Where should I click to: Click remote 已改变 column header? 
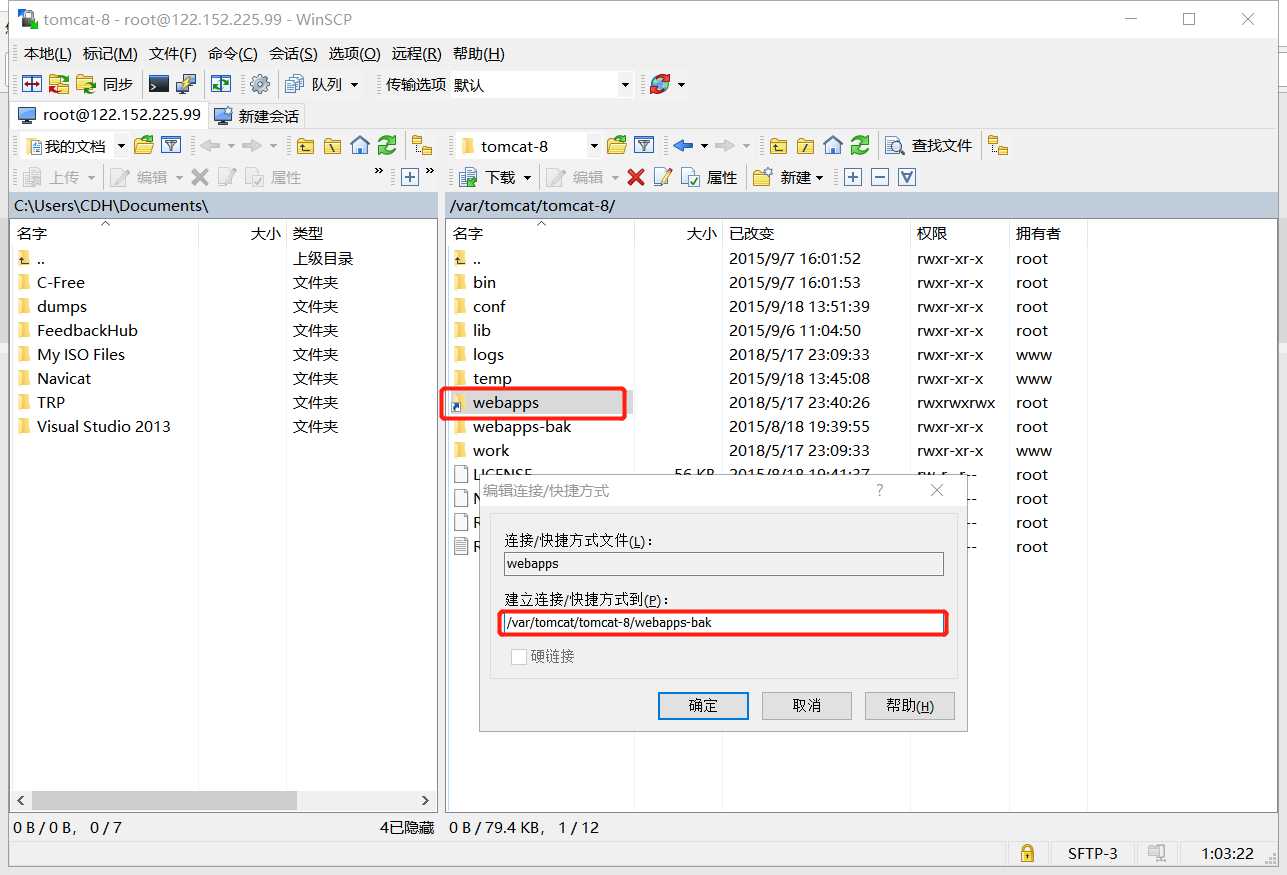[816, 233]
